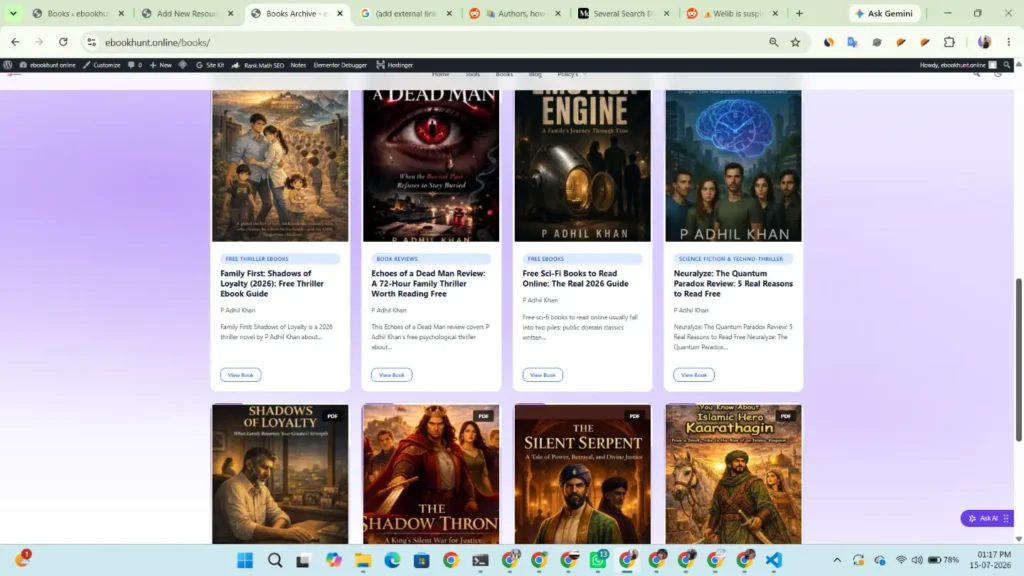Viewport: 1024px width, 576px height.
Task: Open the WordPress logo menu in admin bar
Action: 8,65
